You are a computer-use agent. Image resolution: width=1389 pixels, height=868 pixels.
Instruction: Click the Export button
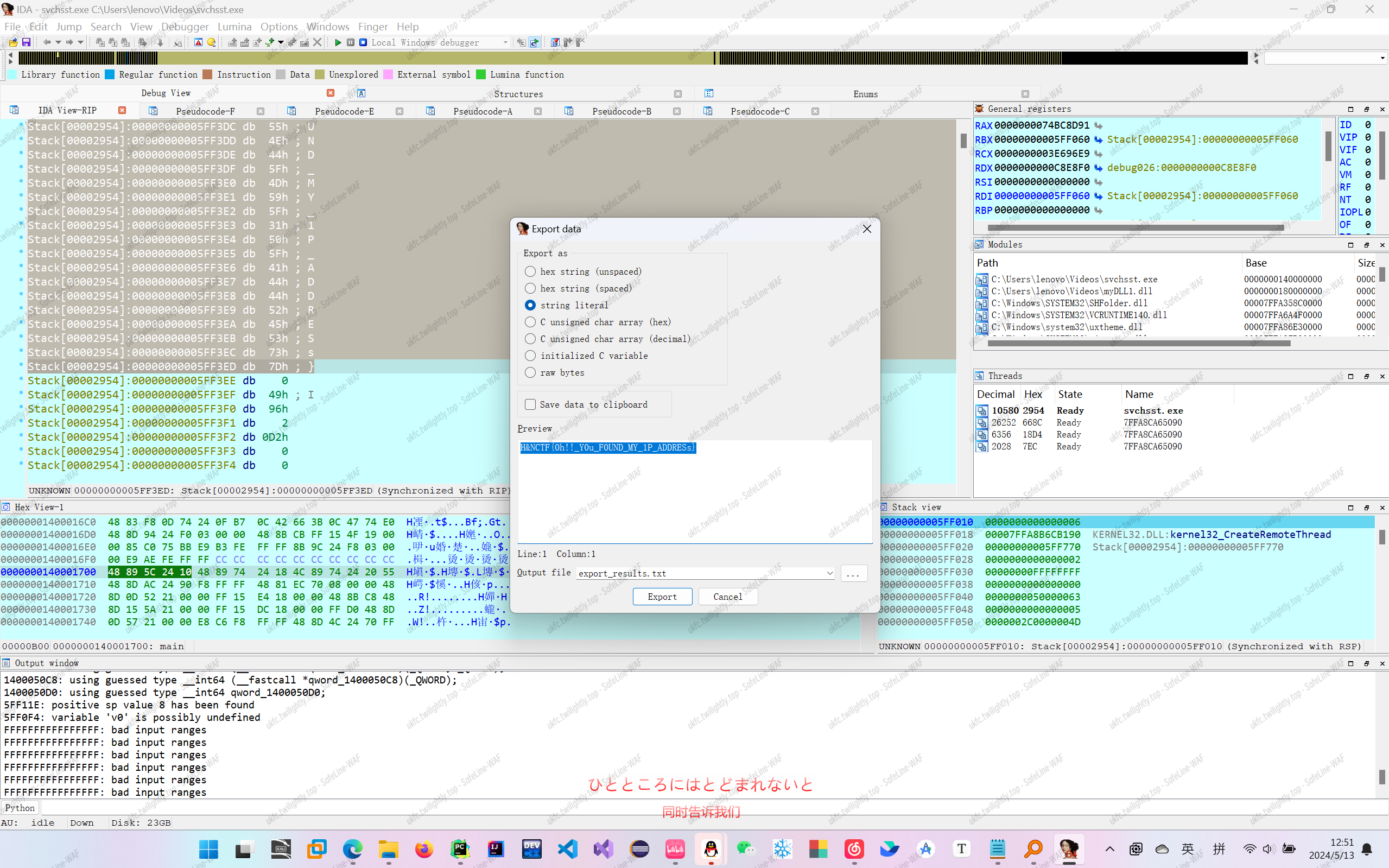pos(662,597)
